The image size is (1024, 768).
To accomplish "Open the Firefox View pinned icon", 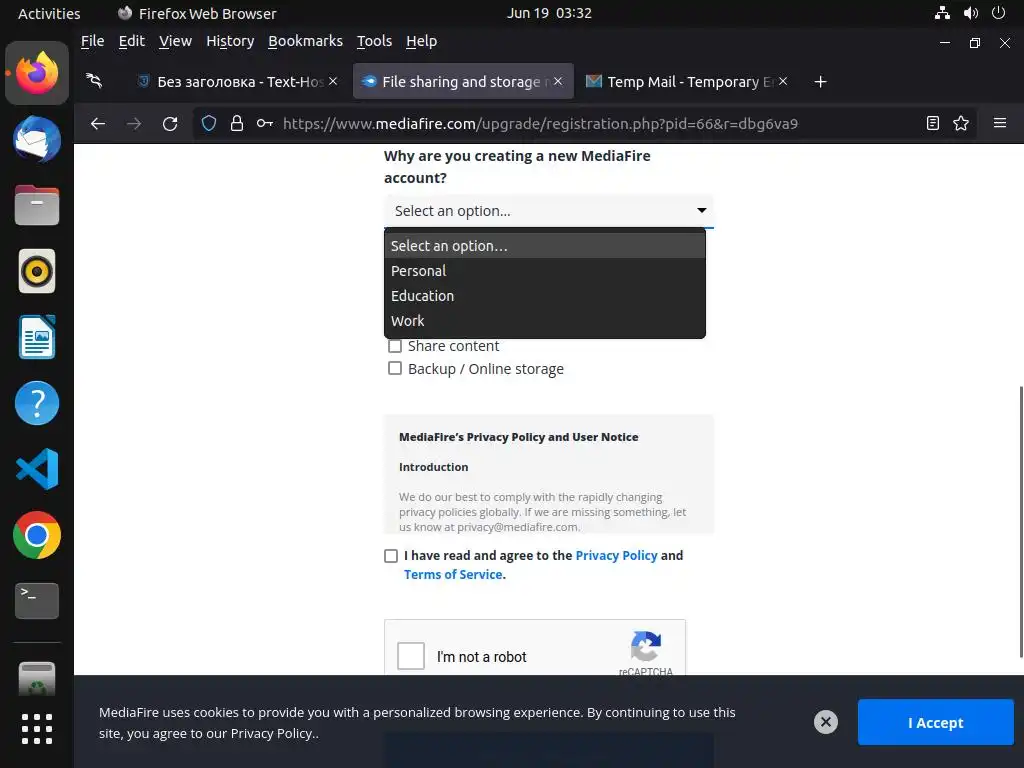I will tap(95, 81).
